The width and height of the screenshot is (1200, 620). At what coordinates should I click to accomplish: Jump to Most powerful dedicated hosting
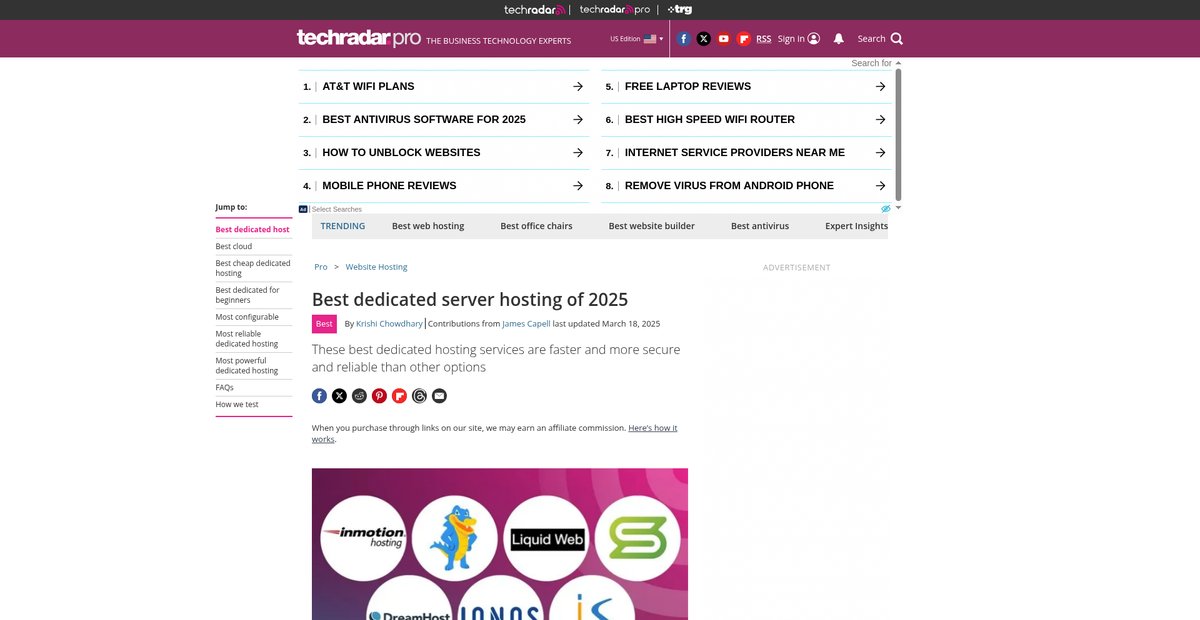tap(247, 366)
